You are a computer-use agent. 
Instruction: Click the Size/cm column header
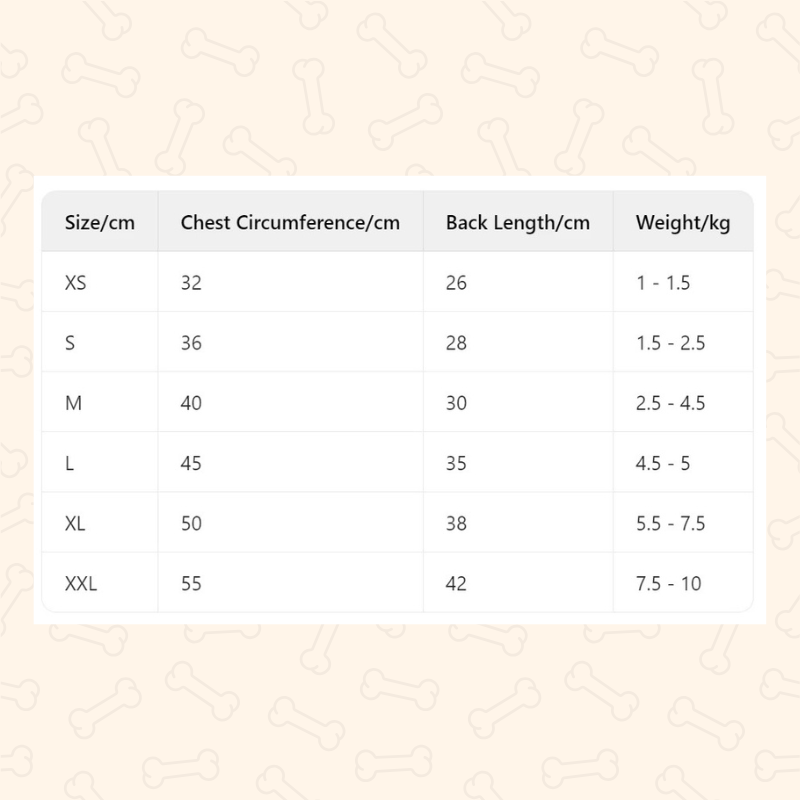pyautogui.click(x=99, y=222)
